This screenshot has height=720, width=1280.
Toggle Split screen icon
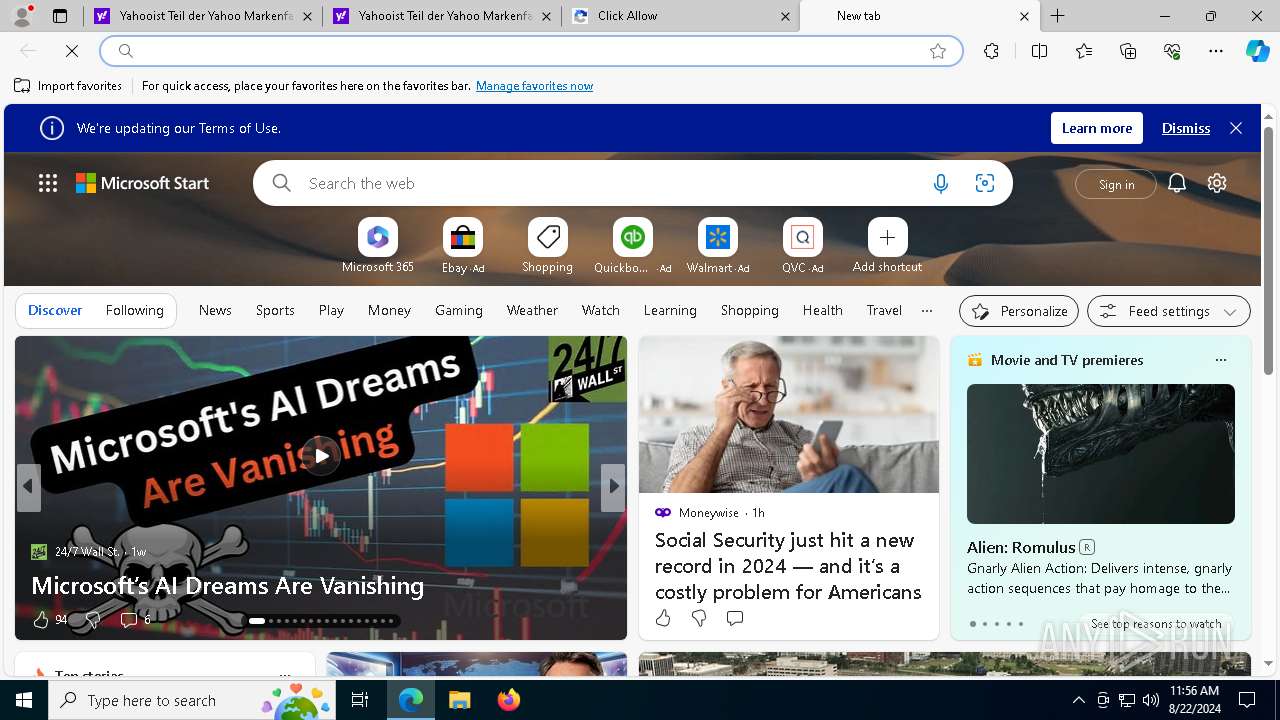coord(1039,51)
